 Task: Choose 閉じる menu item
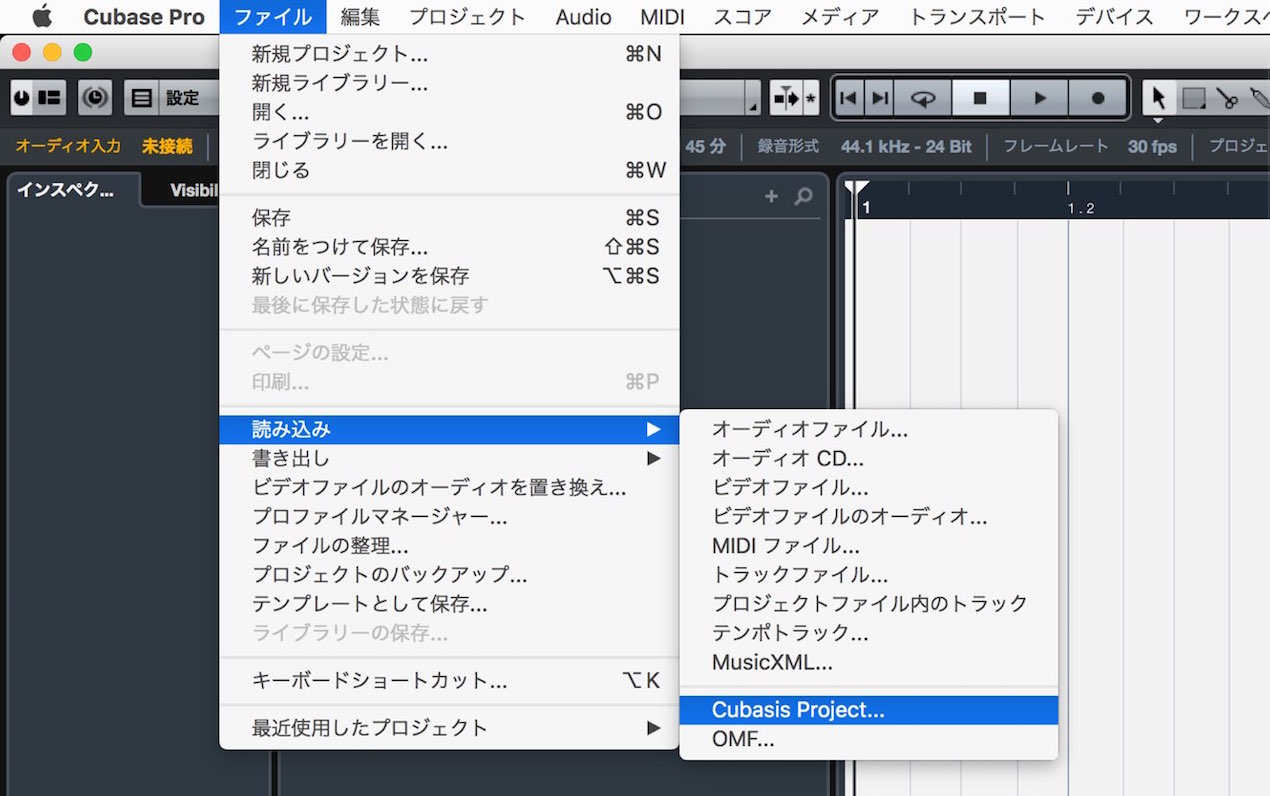(x=449, y=170)
